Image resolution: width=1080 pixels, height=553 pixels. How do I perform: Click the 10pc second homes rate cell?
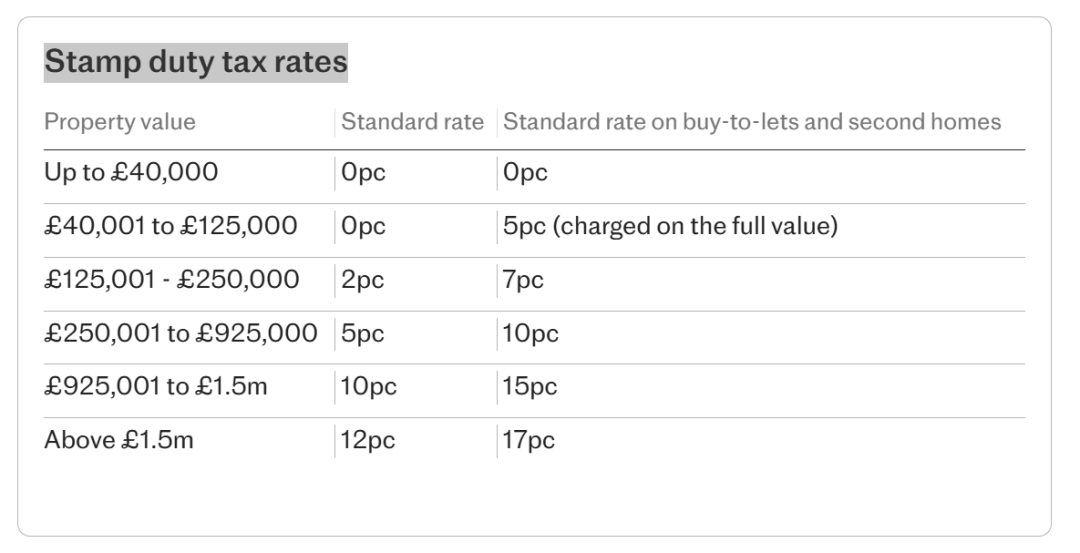[530, 333]
